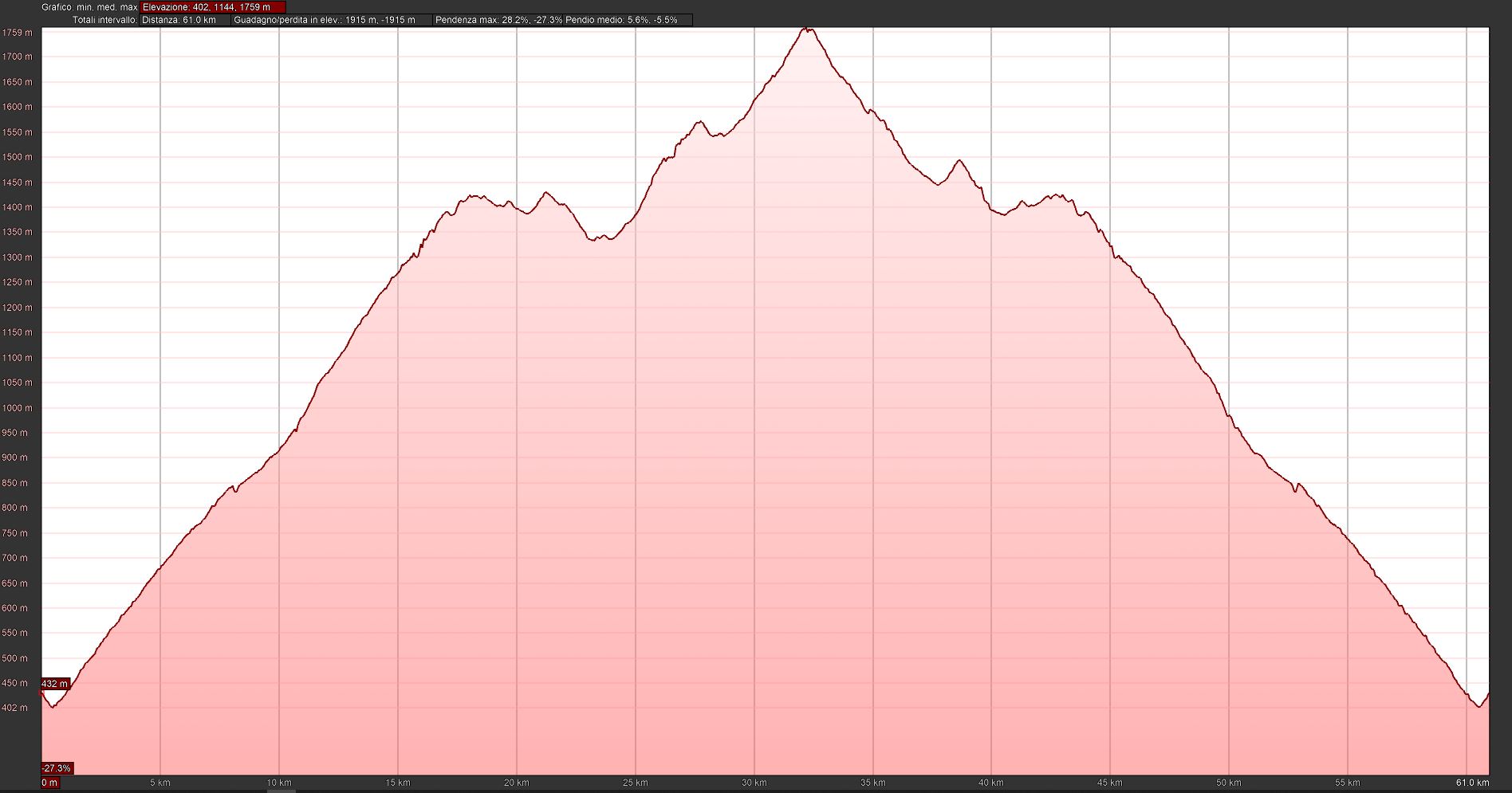Viewport: 1512px width, 793px height.
Task: Click the 20 km distance axis label
Action: (x=516, y=783)
